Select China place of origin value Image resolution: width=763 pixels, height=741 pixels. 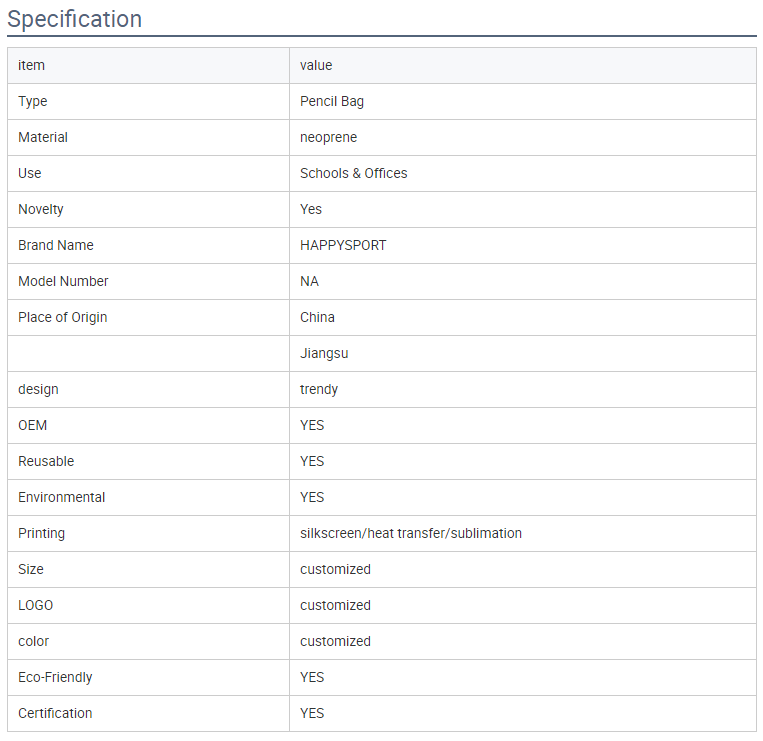pos(317,317)
